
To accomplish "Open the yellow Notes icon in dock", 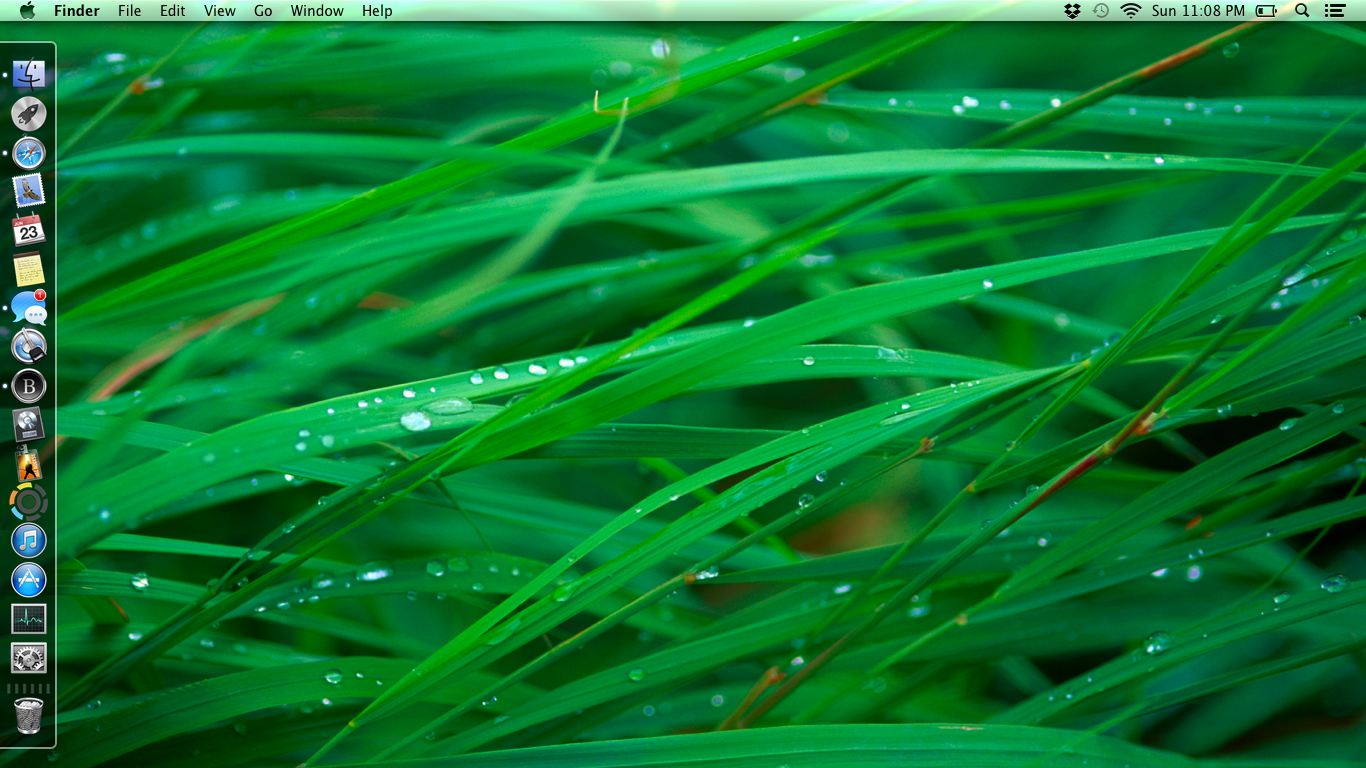I will point(29,269).
